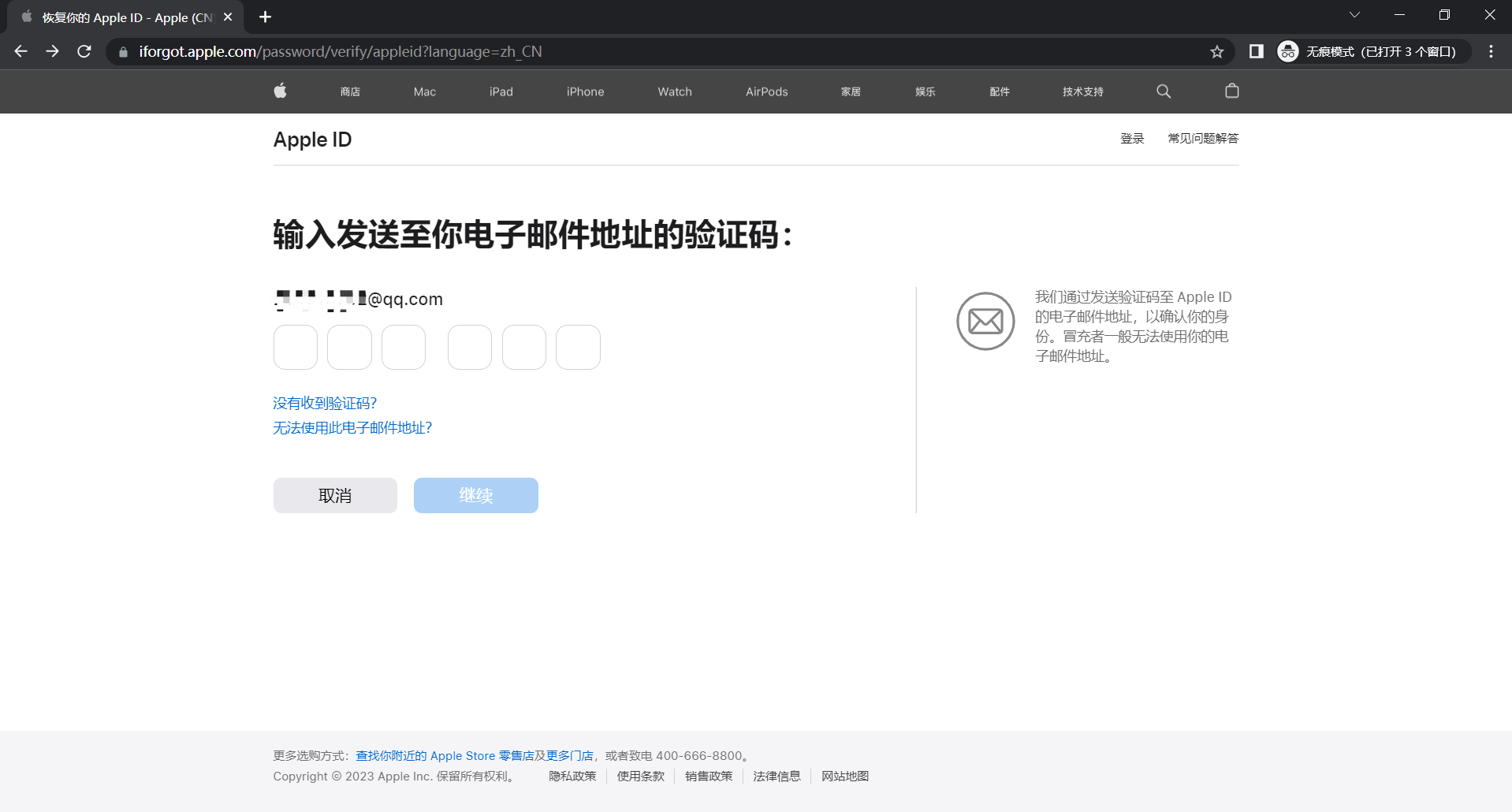1512x812 pixels.
Task: Focus the second verification code box
Action: [349, 347]
